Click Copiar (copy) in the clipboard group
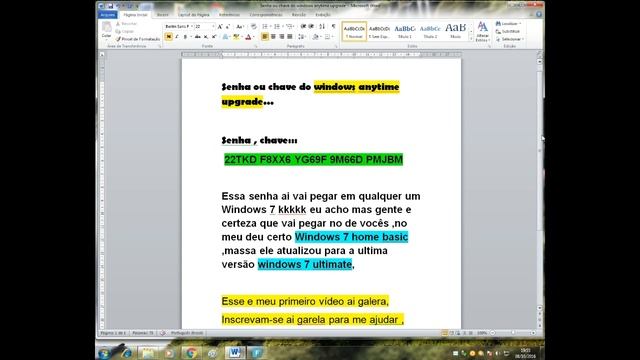Screen dimensions: 640x360 point(125,31)
